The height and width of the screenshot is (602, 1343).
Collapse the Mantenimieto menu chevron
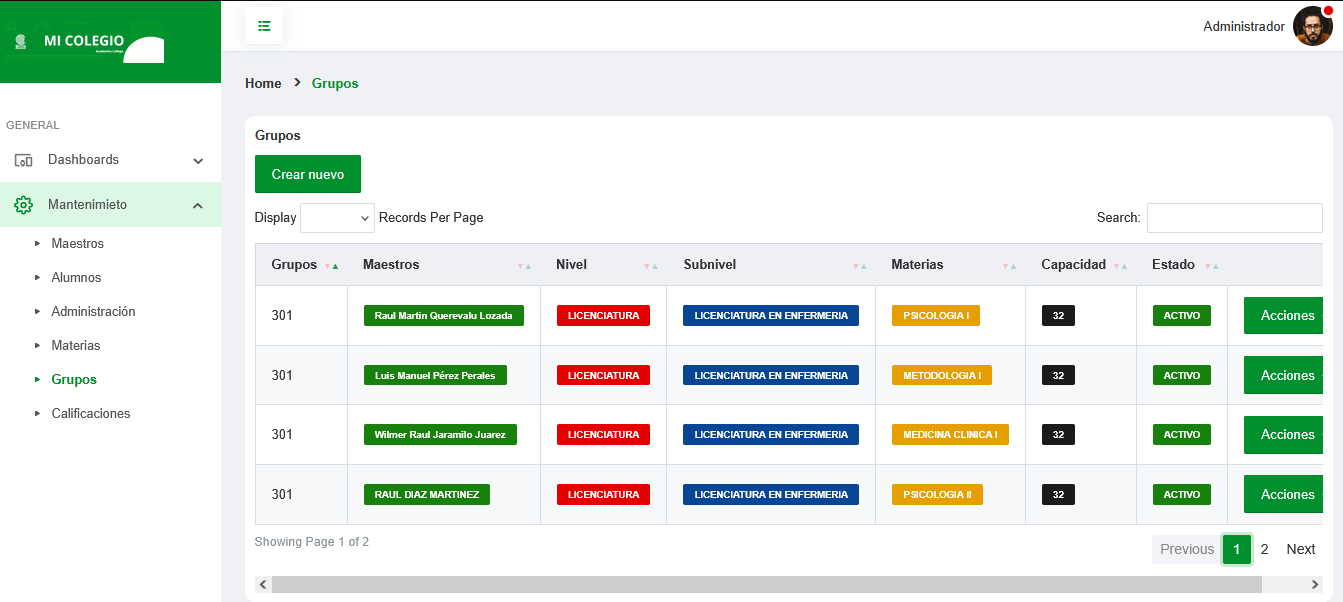[198, 206]
